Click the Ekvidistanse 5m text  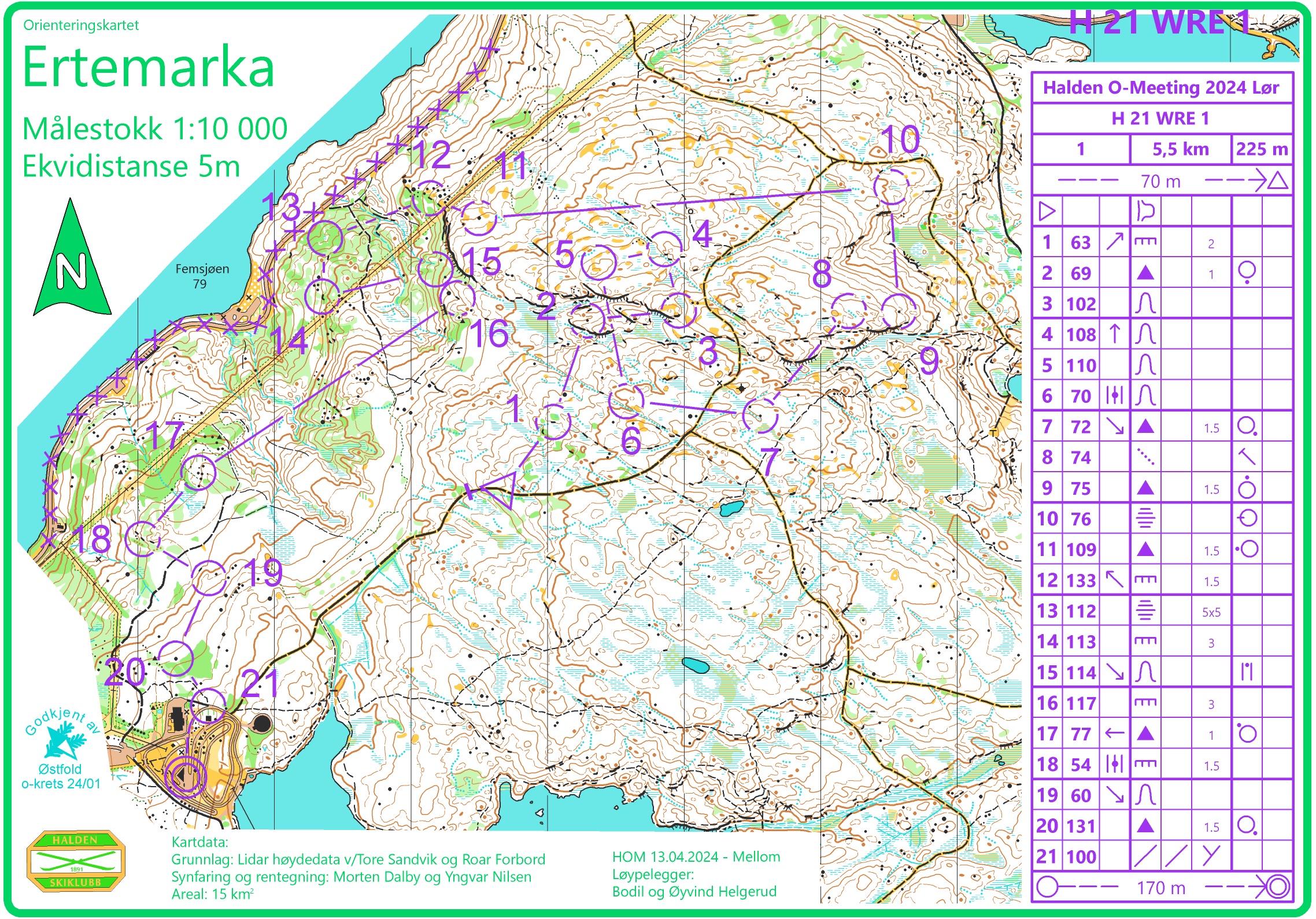click(131, 166)
